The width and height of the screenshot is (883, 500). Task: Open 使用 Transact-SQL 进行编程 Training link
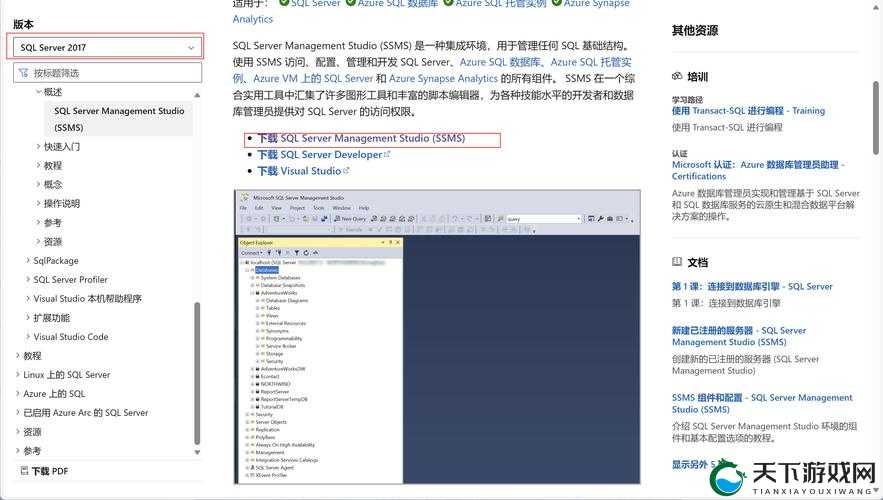point(748,111)
